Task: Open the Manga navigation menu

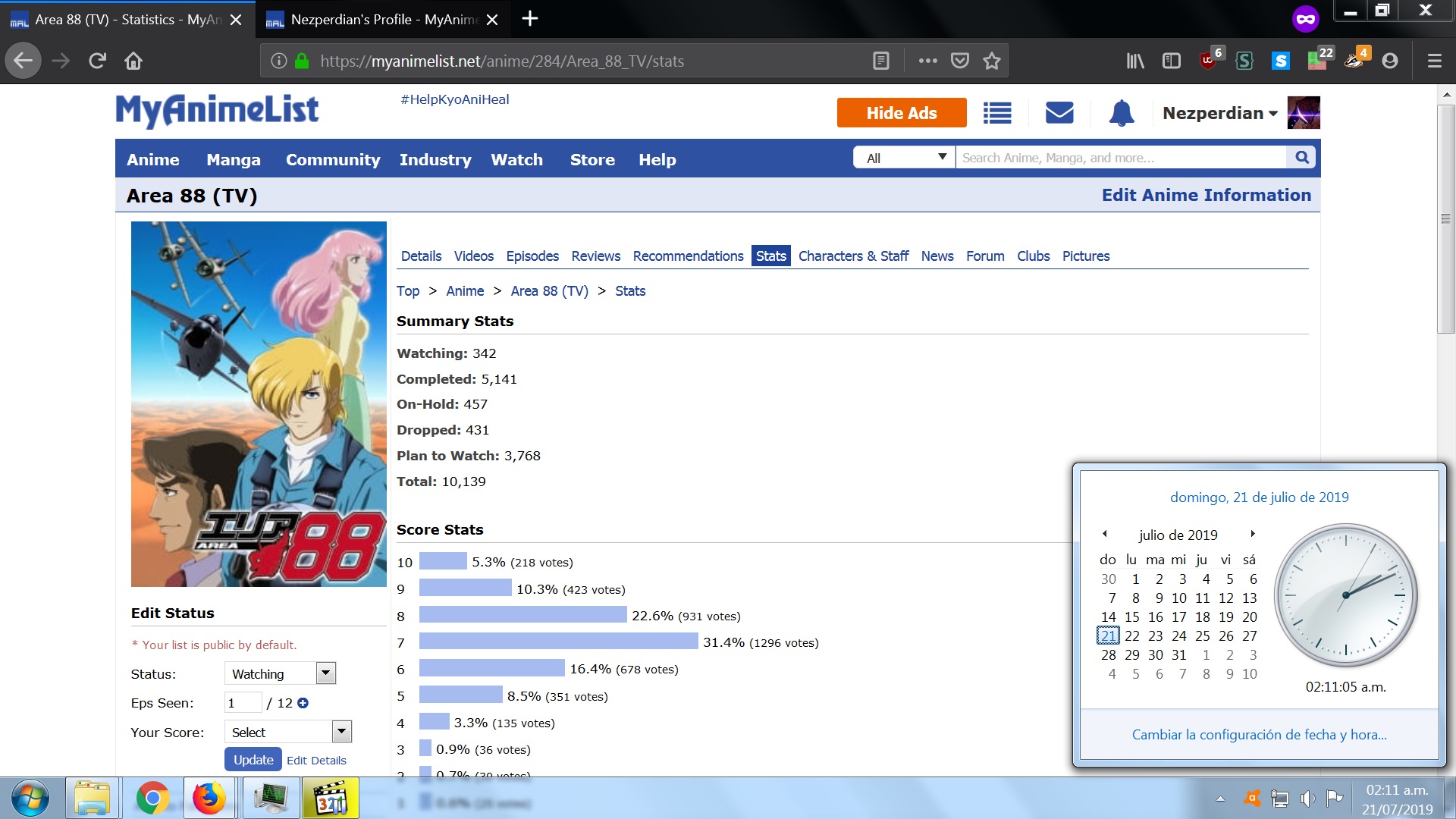Action: tap(234, 159)
